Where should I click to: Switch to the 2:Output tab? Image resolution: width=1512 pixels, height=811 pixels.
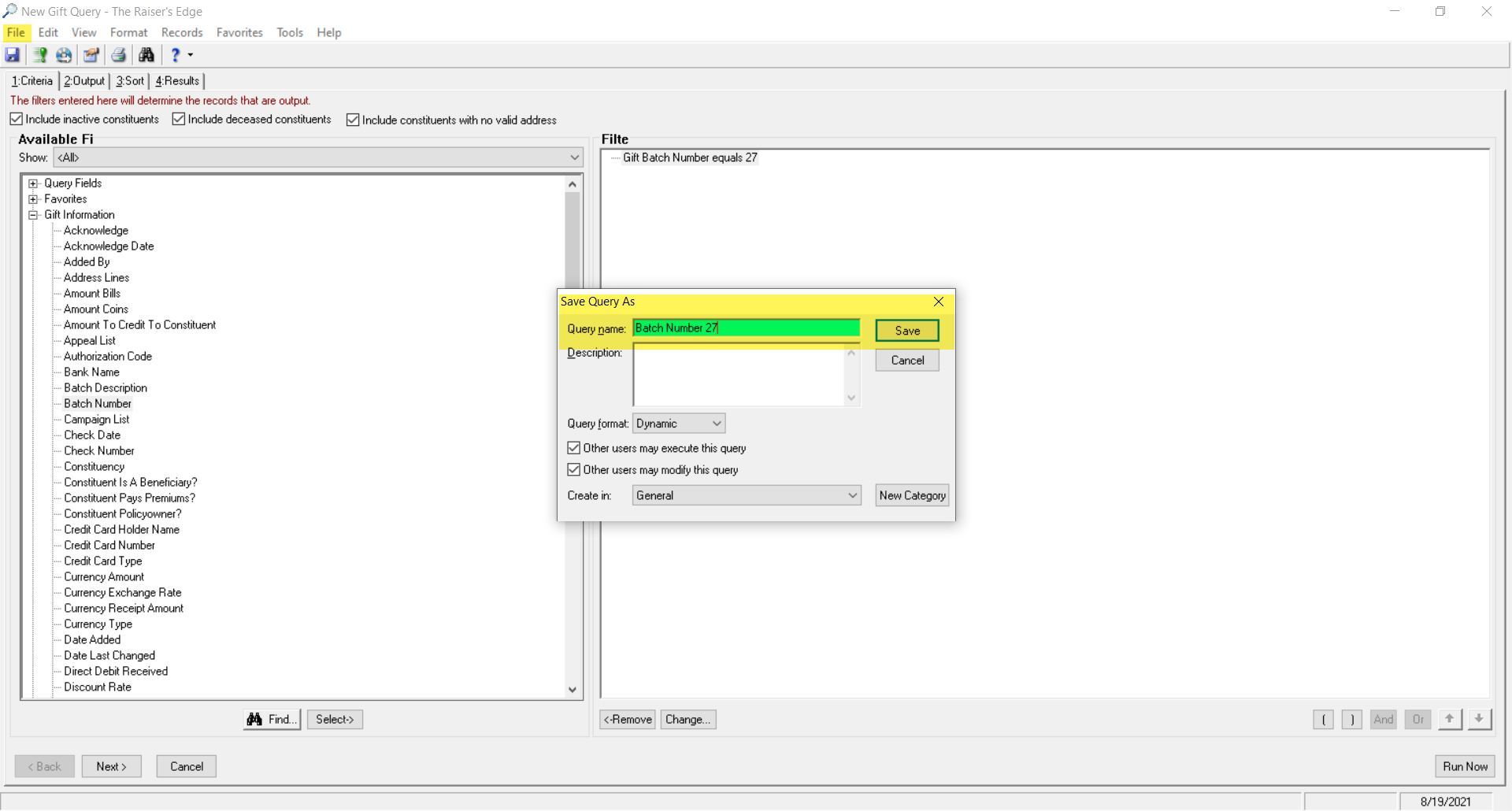[x=84, y=80]
